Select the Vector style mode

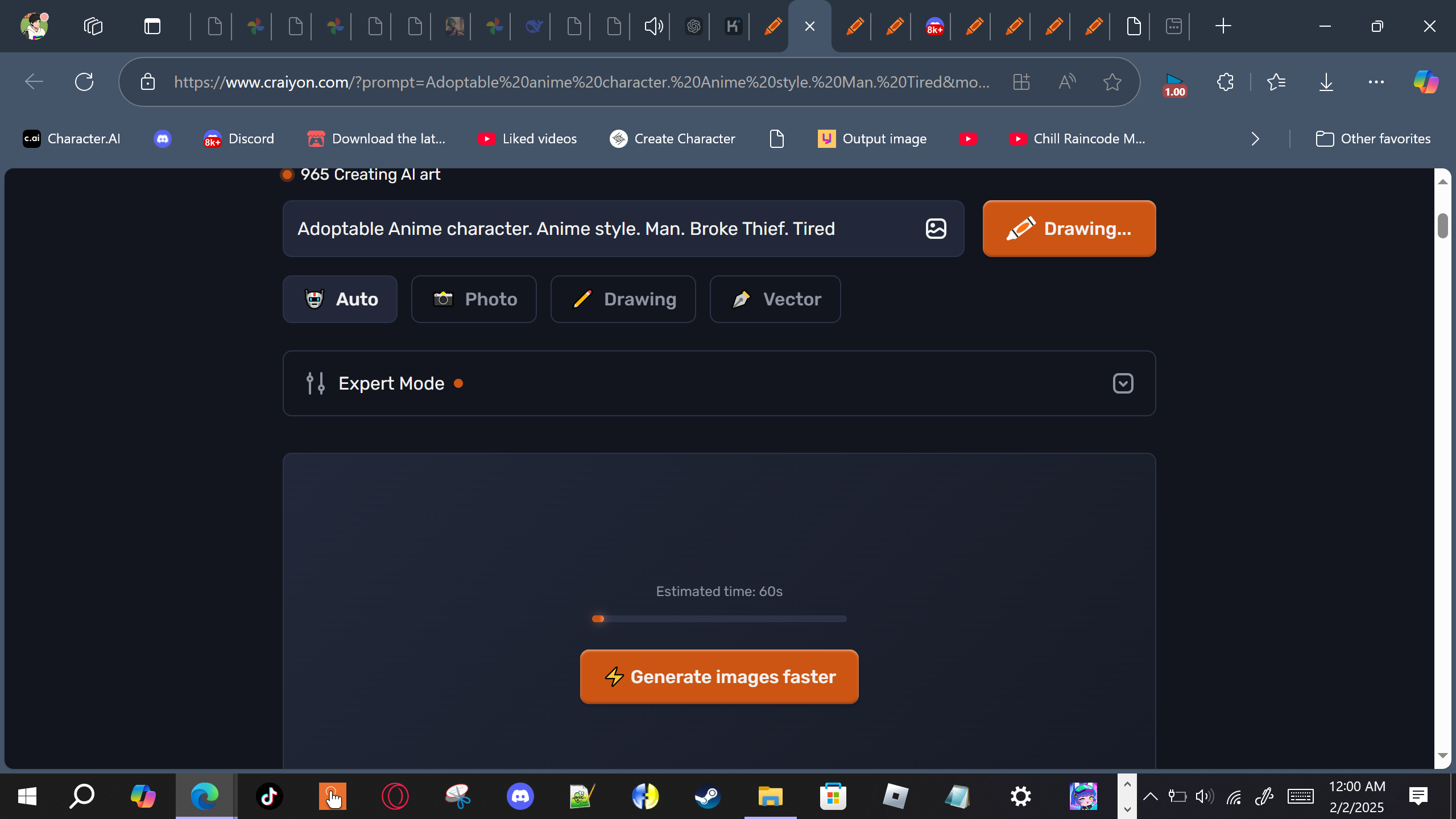(775, 299)
